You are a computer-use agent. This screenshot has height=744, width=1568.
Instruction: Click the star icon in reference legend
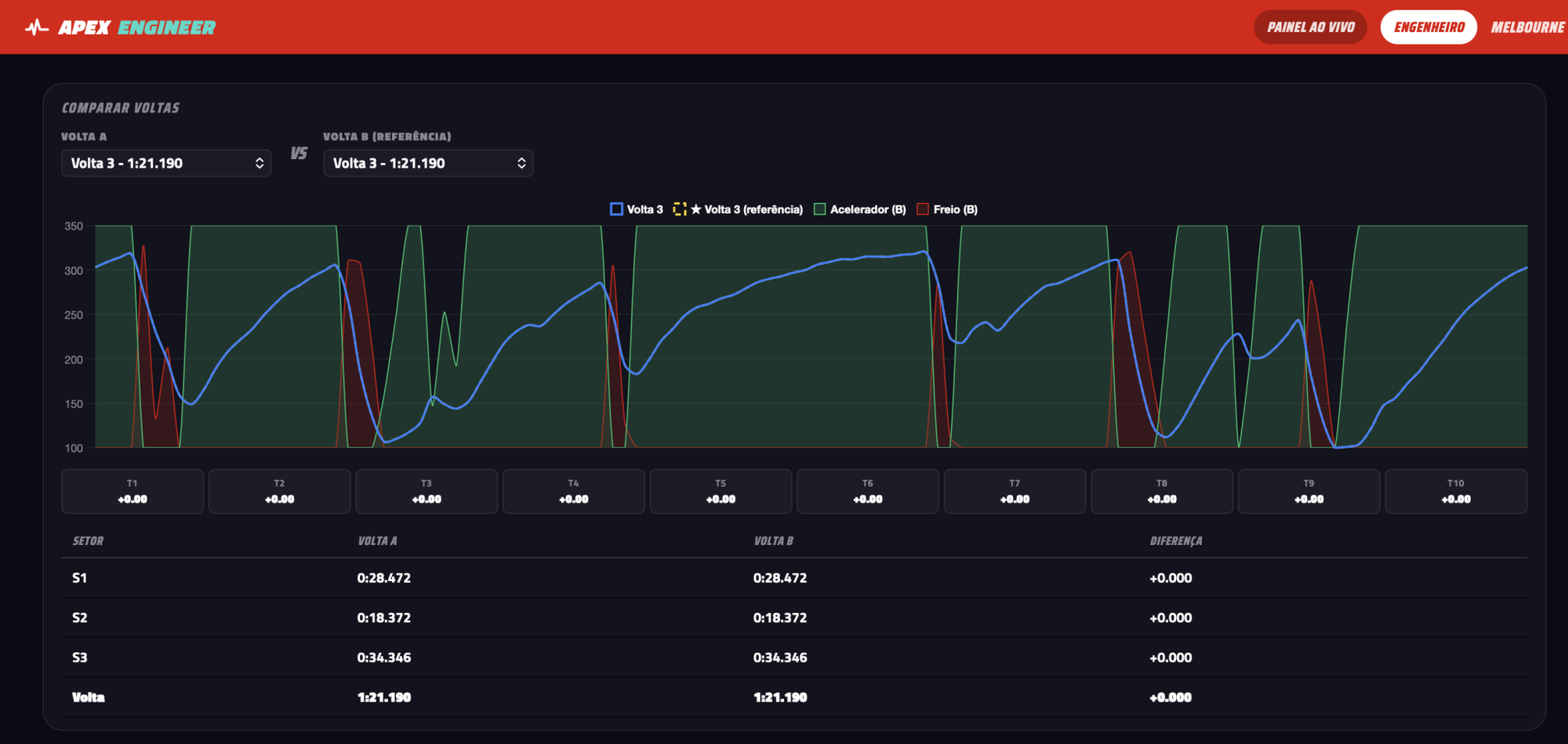point(695,209)
